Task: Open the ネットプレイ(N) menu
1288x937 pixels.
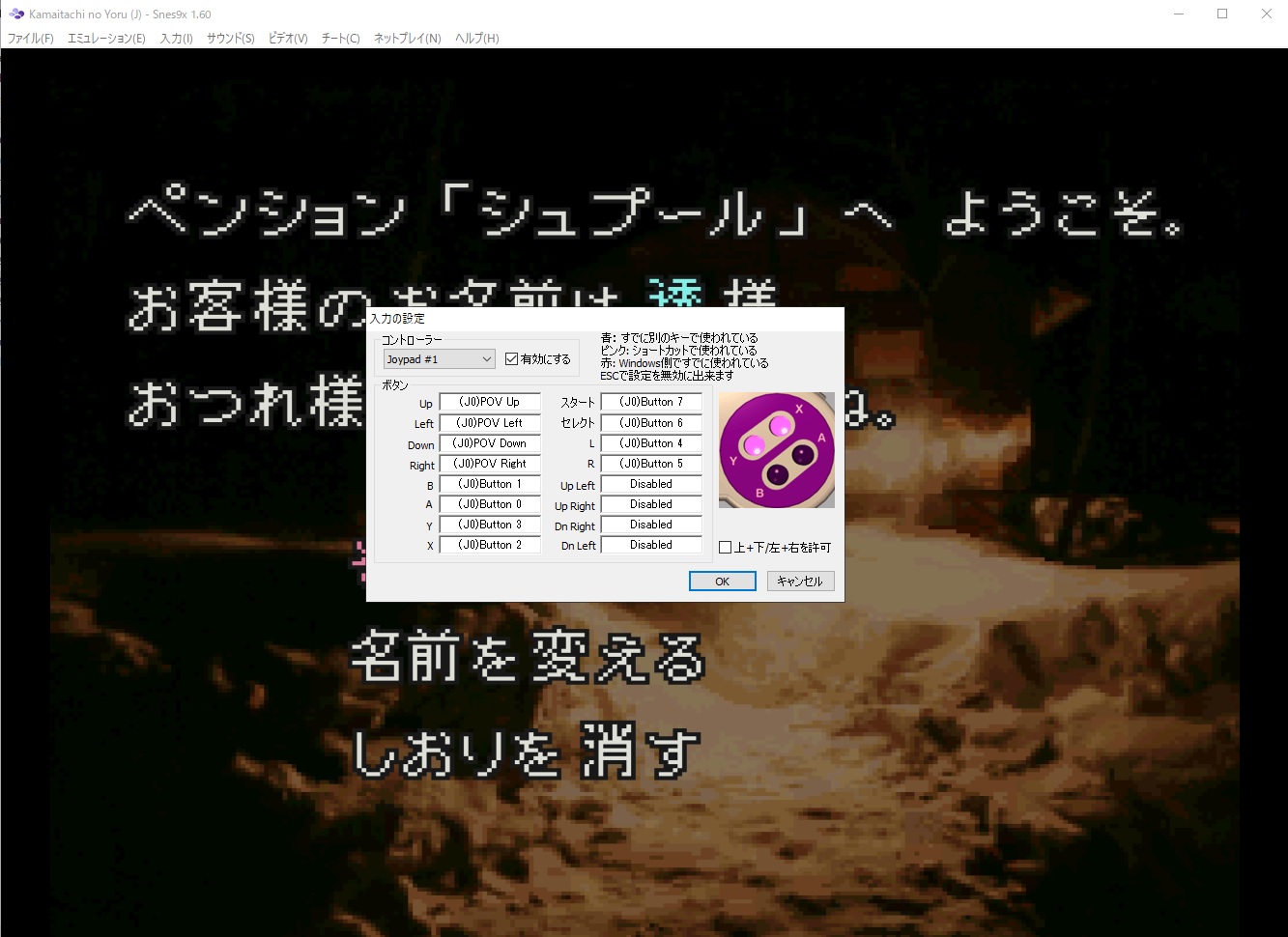Action: pyautogui.click(x=408, y=39)
